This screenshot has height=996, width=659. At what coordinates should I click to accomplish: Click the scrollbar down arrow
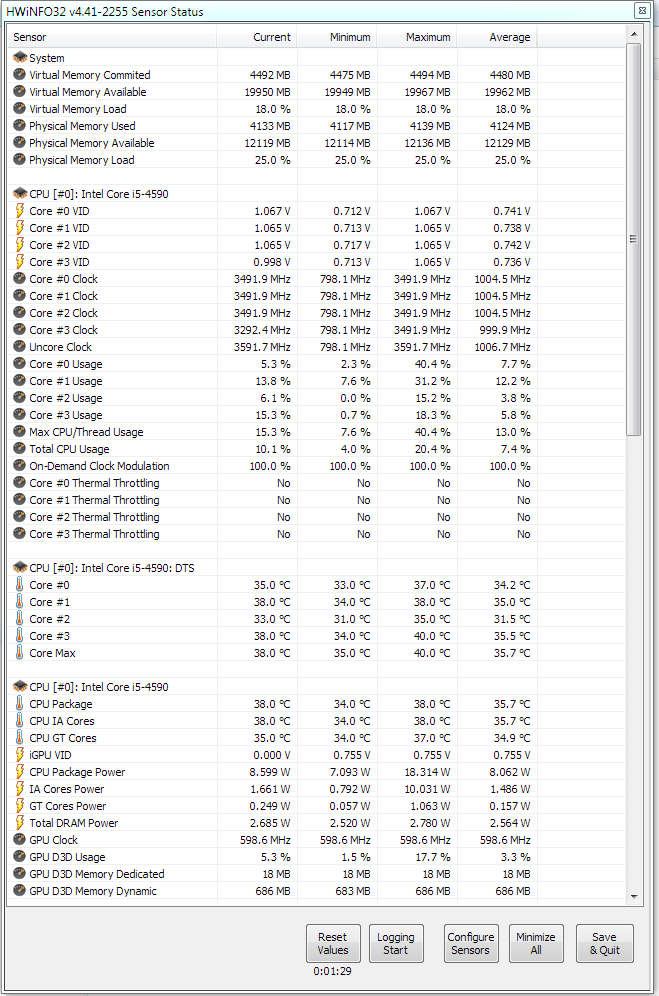634,897
